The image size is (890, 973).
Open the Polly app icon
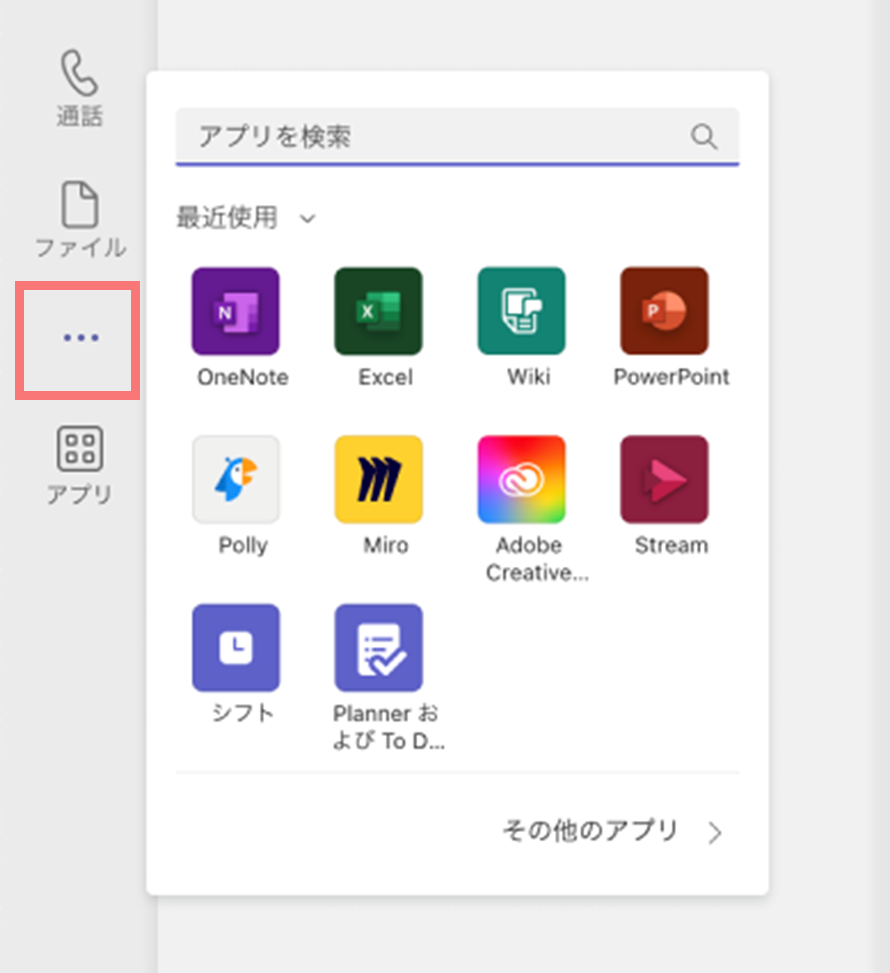click(236, 479)
